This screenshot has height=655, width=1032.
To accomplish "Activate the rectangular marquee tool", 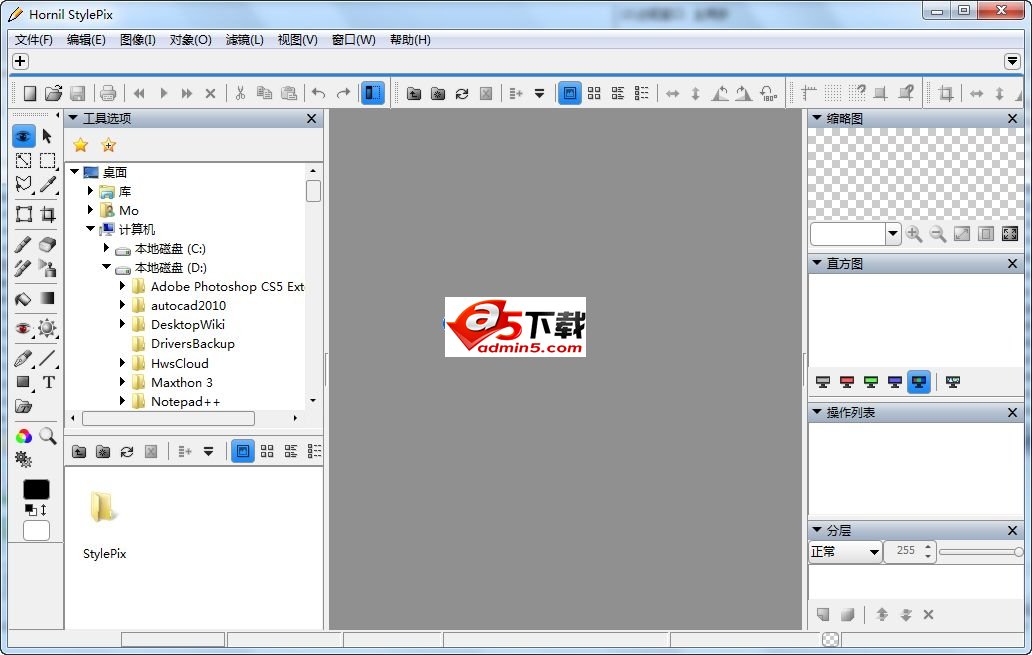I will tap(46, 160).
